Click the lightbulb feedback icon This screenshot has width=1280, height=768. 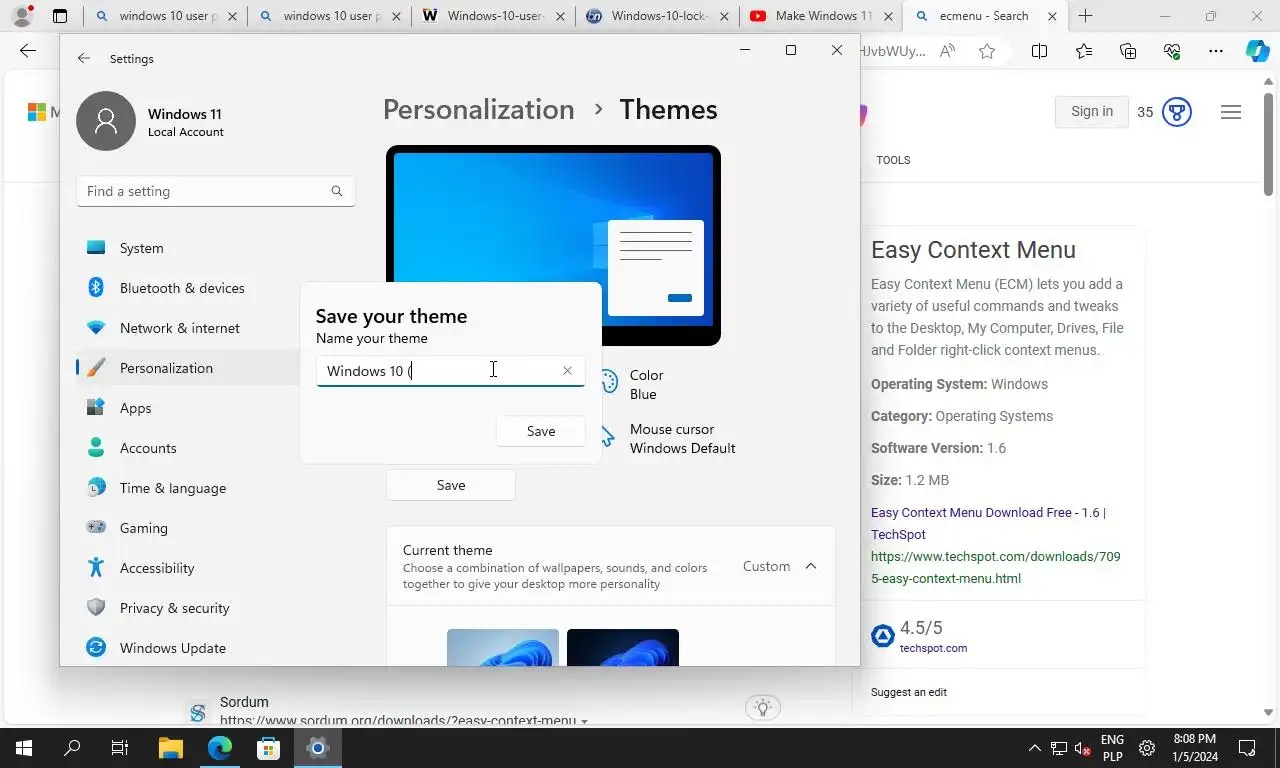click(763, 708)
